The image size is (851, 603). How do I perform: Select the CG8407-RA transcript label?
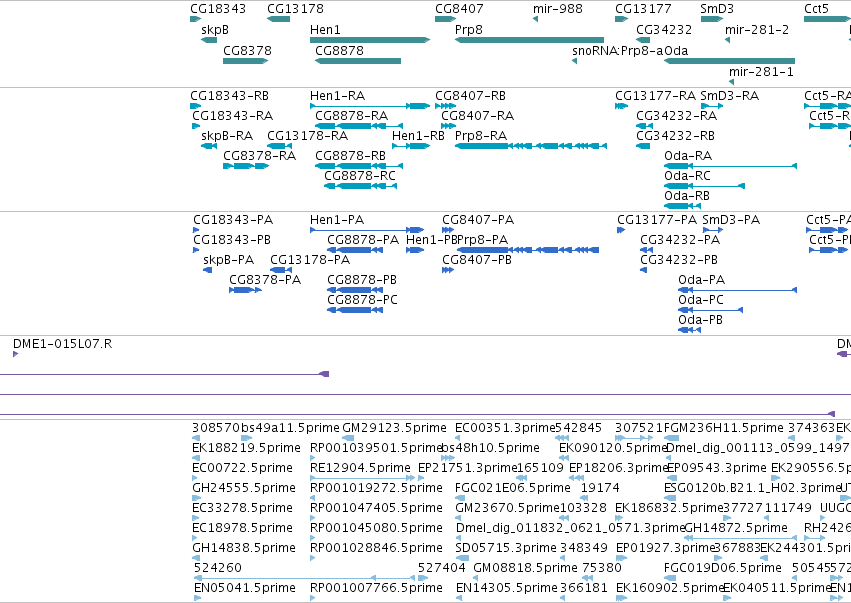point(478,116)
